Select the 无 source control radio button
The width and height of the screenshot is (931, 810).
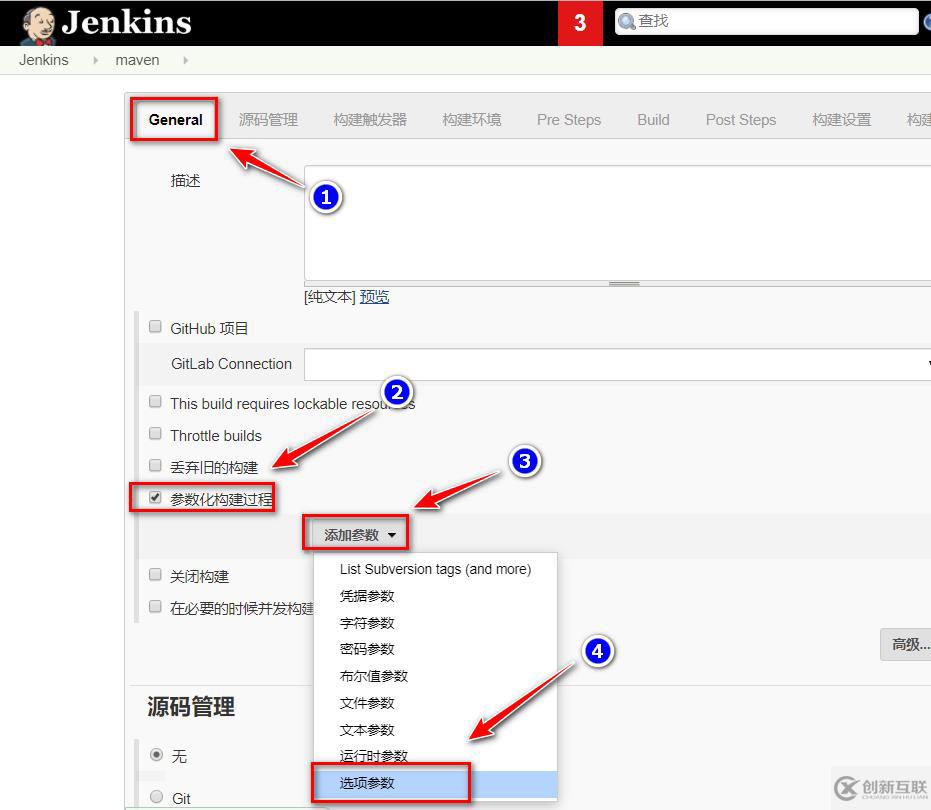tap(156, 755)
